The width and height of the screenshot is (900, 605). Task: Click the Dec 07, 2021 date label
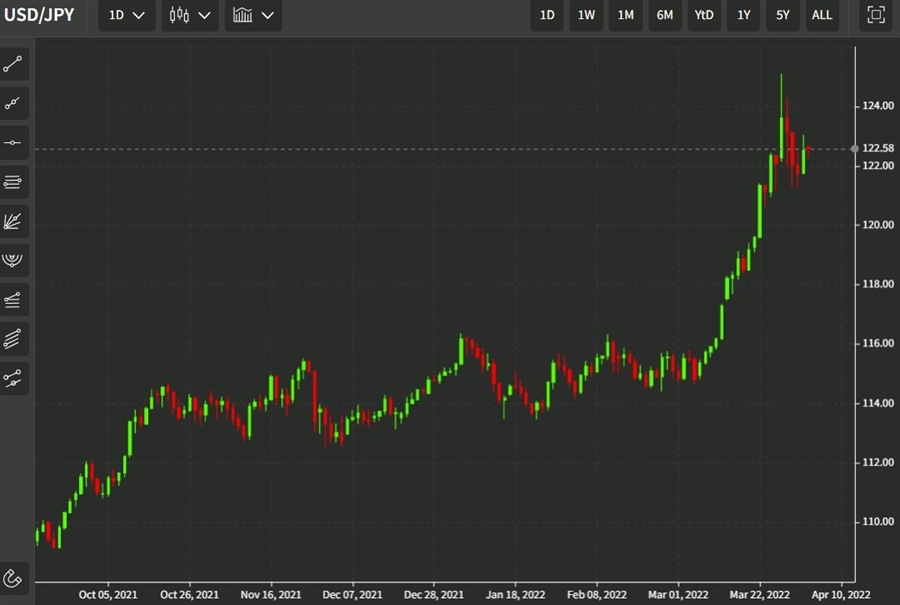[x=352, y=595]
